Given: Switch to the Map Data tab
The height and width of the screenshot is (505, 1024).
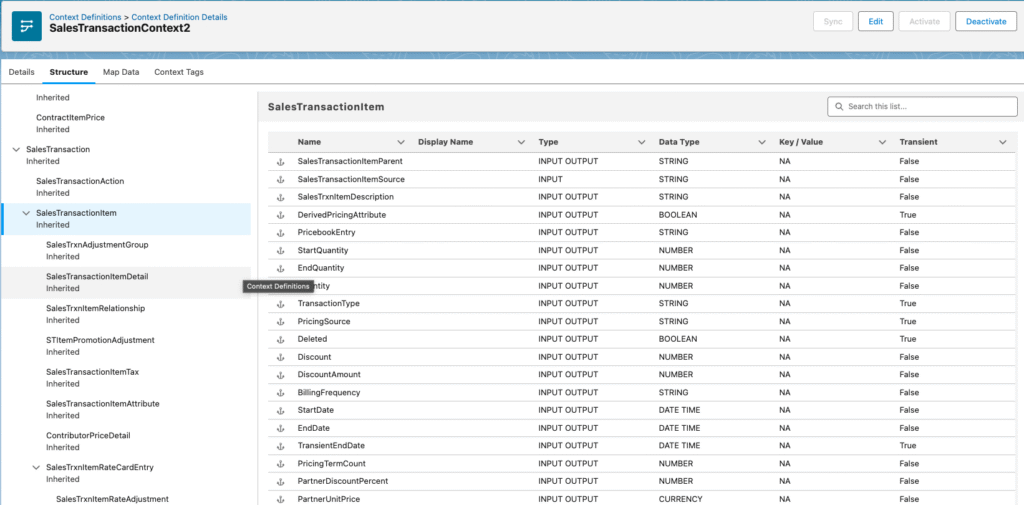Looking at the screenshot, I should point(121,72).
